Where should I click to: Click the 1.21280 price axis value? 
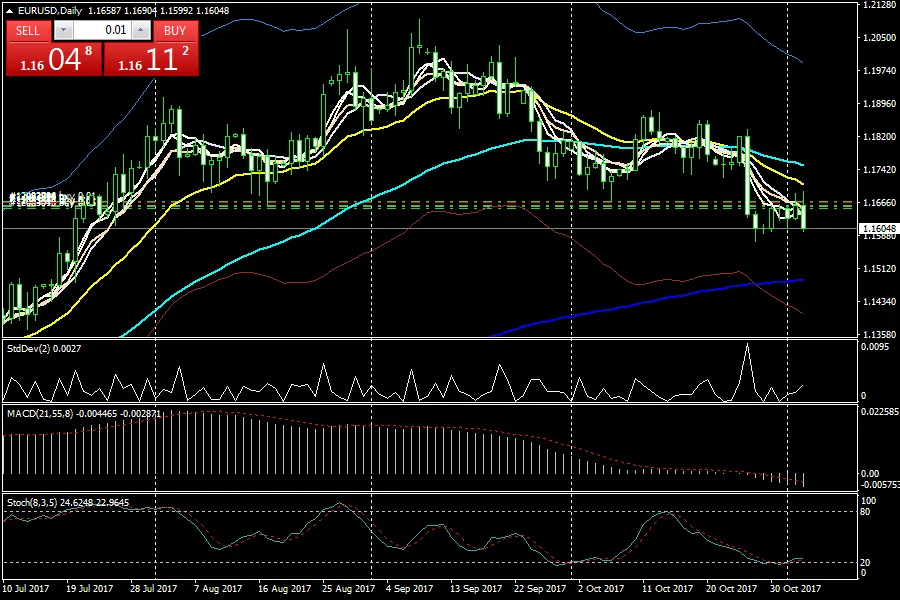pyautogui.click(x=879, y=5)
